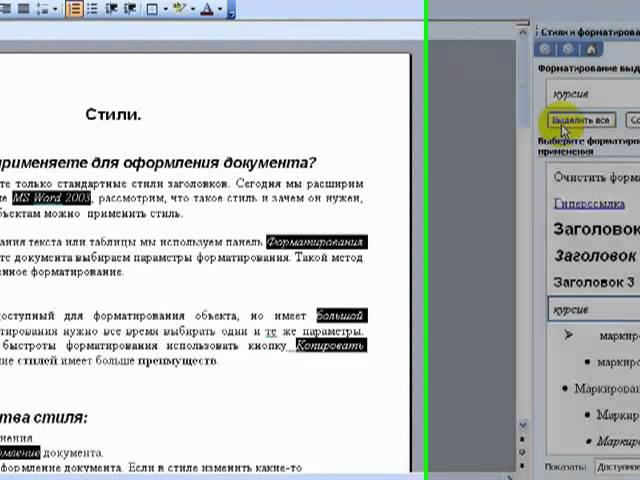Open font color dropdown arrow
The height and width of the screenshot is (480, 640).
(x=220, y=9)
